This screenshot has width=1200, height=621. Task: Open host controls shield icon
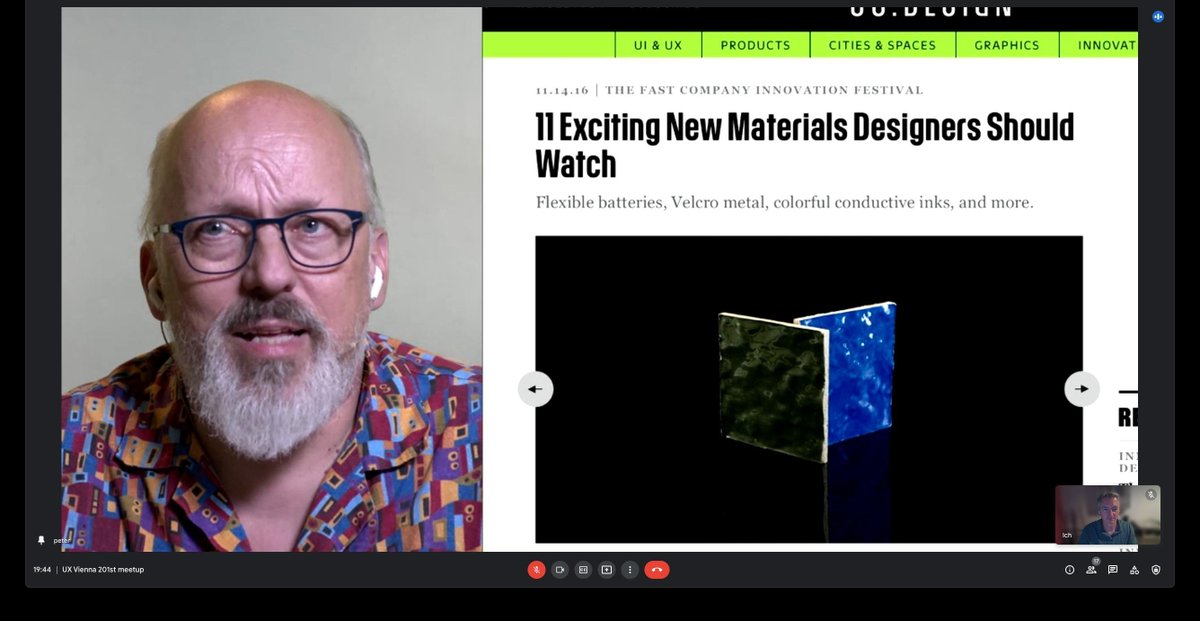pyautogui.click(x=1156, y=570)
